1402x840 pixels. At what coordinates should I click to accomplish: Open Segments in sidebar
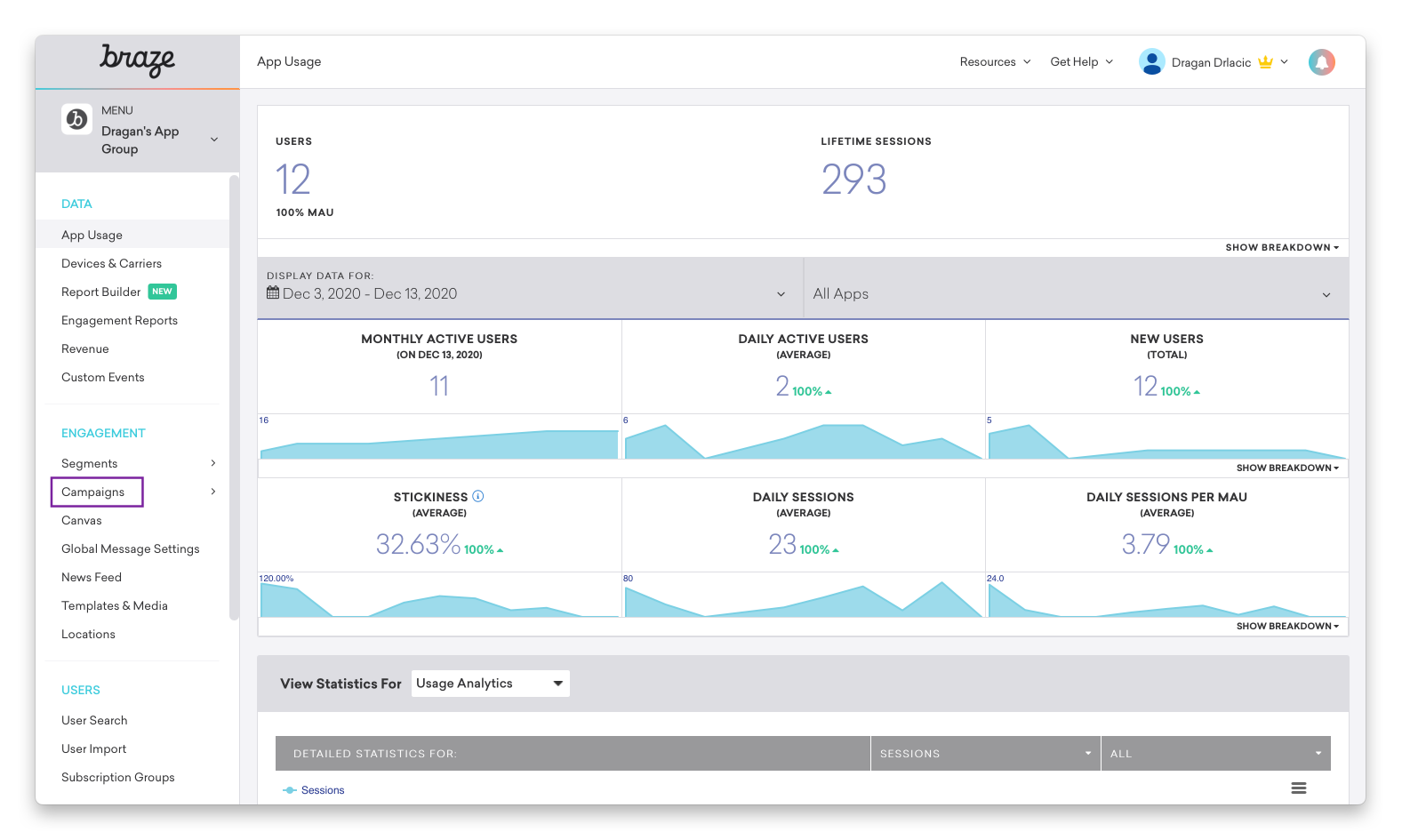click(x=89, y=463)
